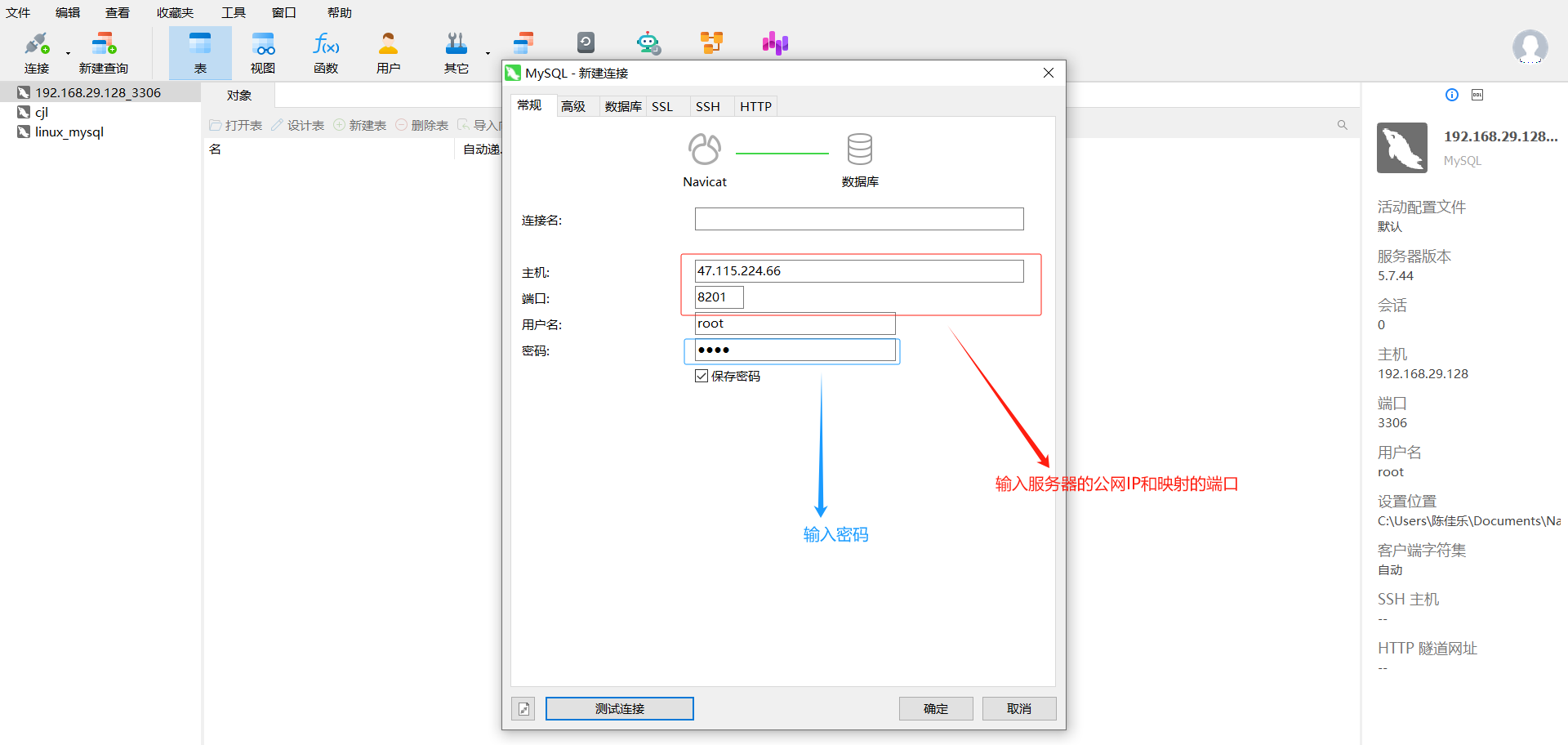Focus the 密码 password field
Viewport: 1568px width, 745px height.
795,350
